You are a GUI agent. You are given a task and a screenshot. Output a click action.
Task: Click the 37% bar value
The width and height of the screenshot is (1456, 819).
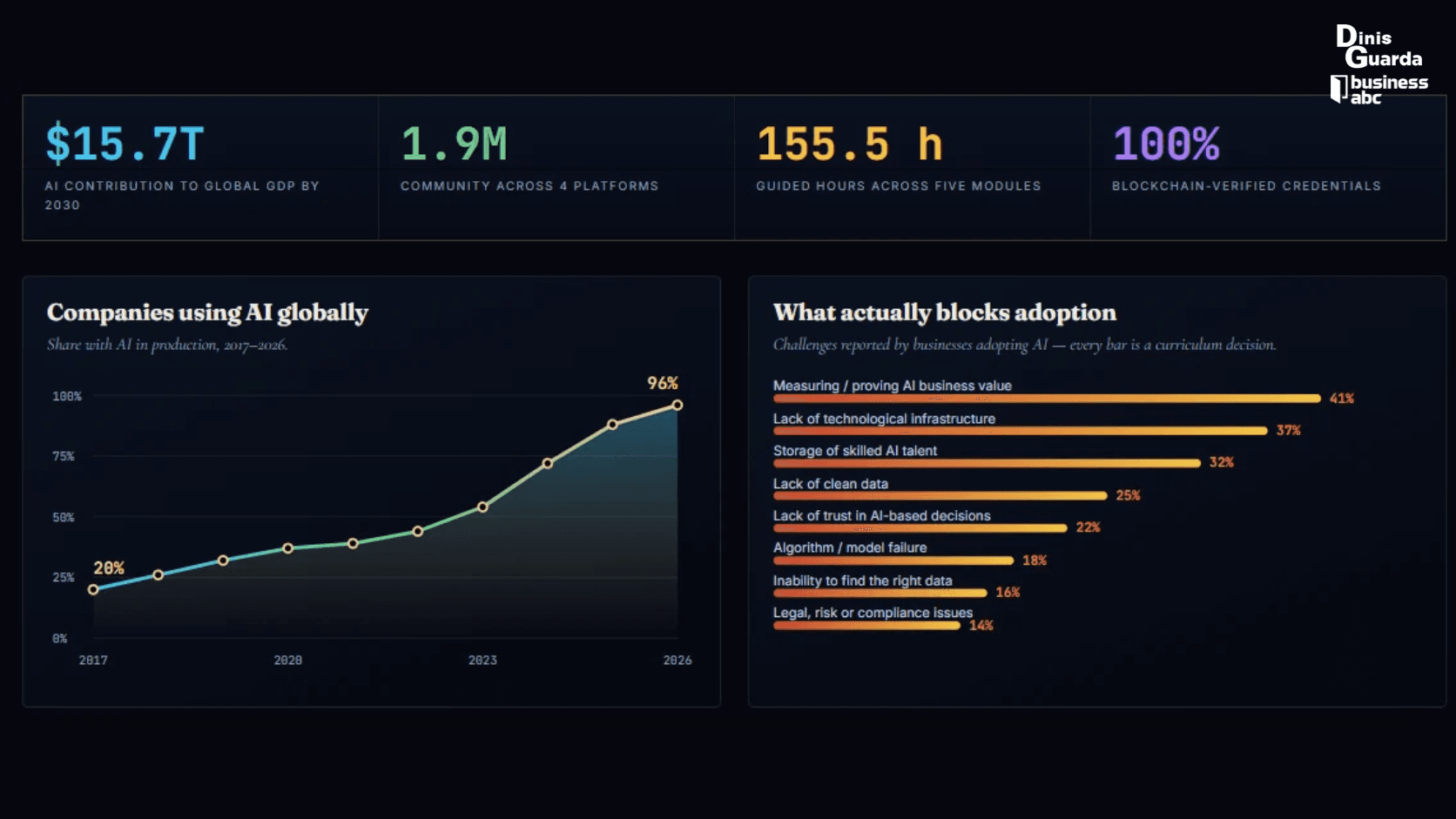1289,431
